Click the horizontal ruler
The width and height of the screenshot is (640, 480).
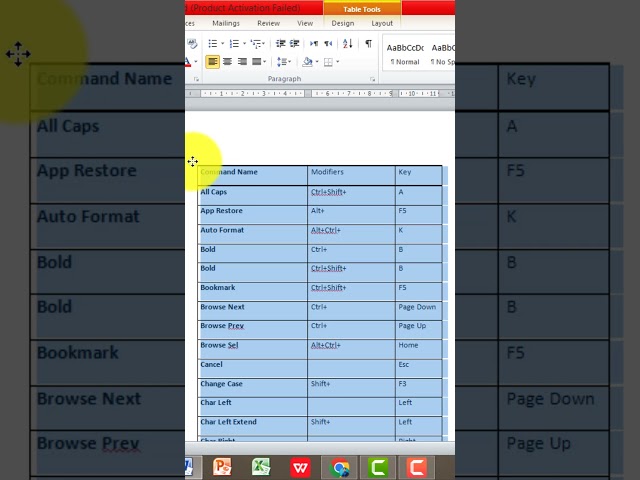tap(320, 93)
